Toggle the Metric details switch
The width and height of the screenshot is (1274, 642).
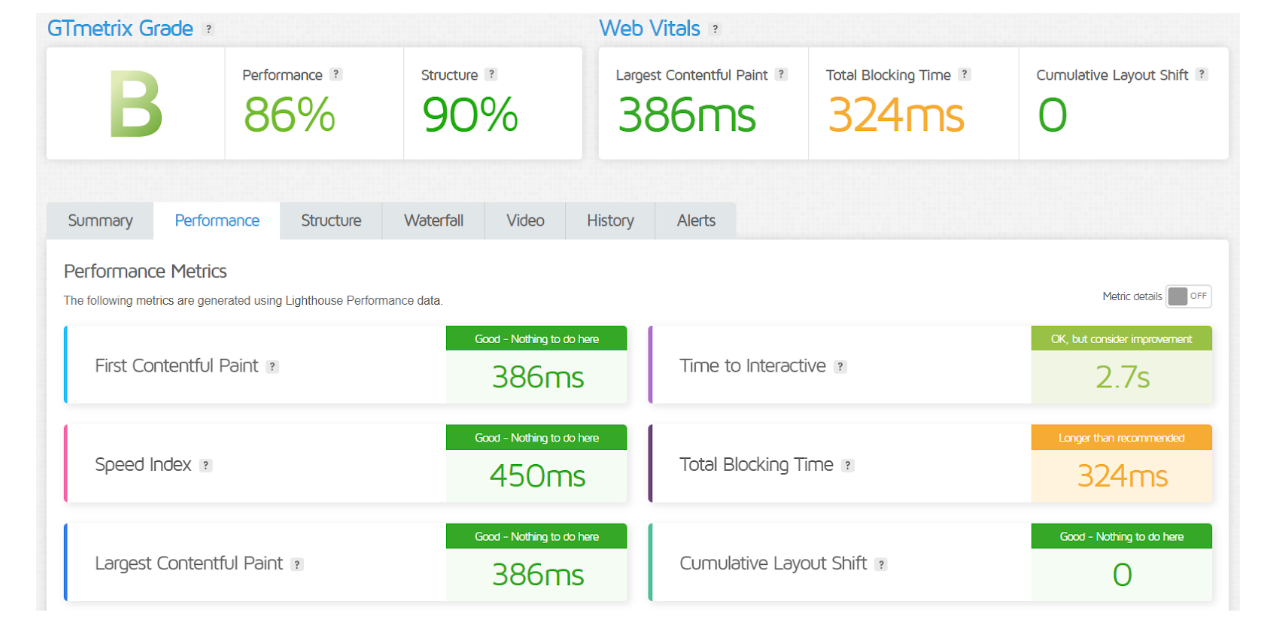(1189, 296)
